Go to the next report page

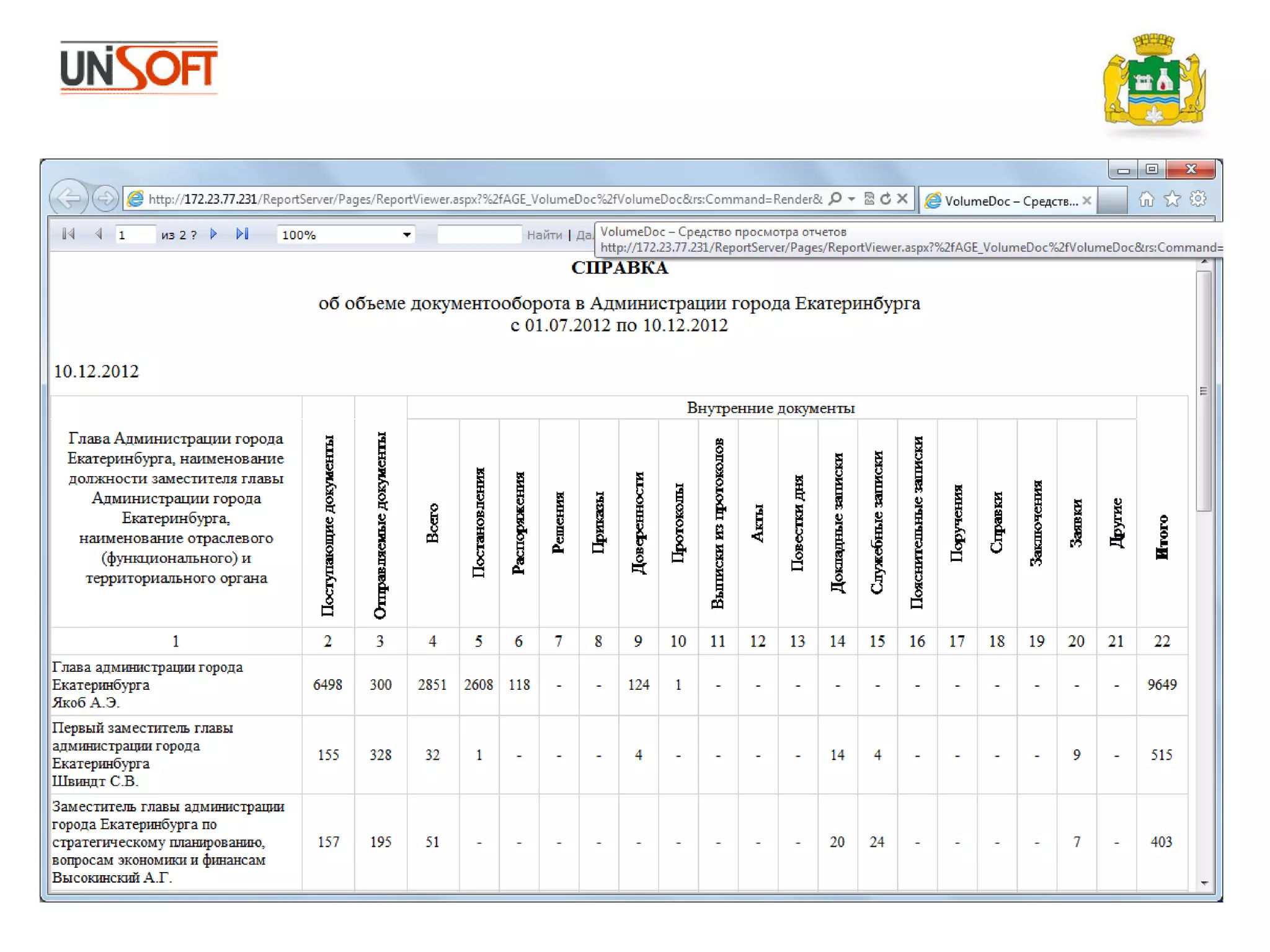214,234
